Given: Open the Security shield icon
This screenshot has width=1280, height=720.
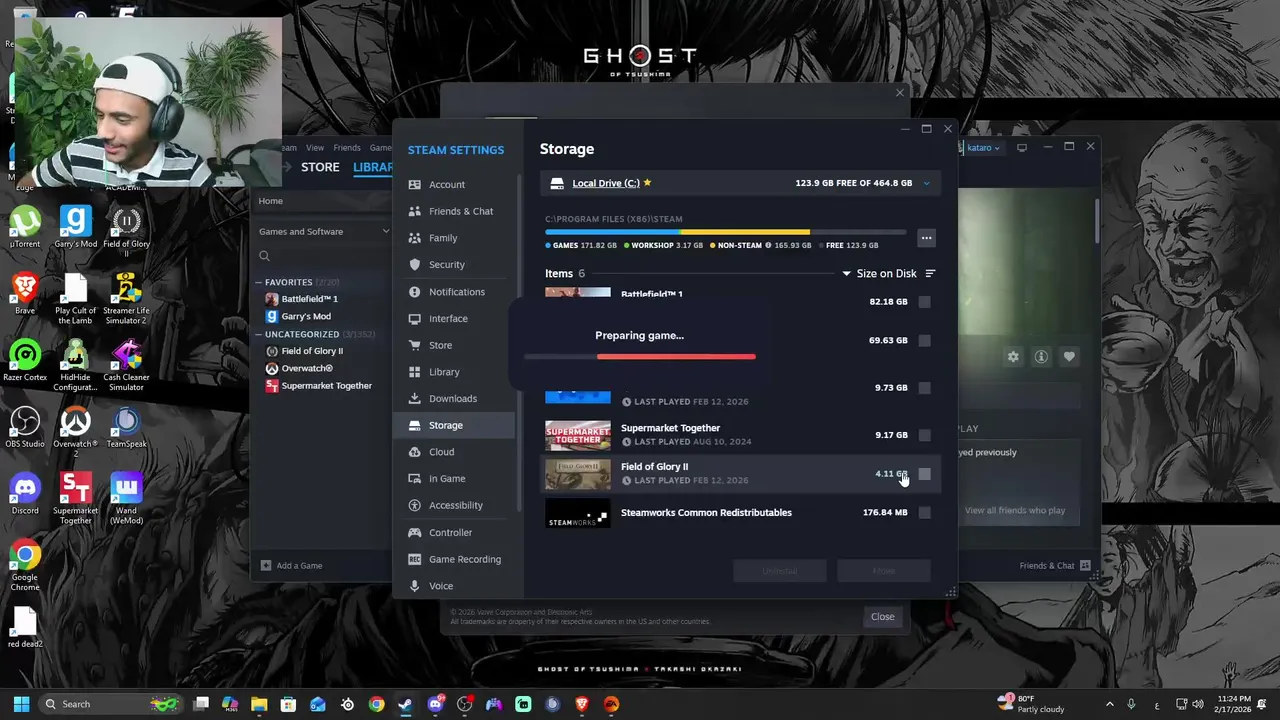Looking at the screenshot, I should pyautogui.click(x=414, y=264).
